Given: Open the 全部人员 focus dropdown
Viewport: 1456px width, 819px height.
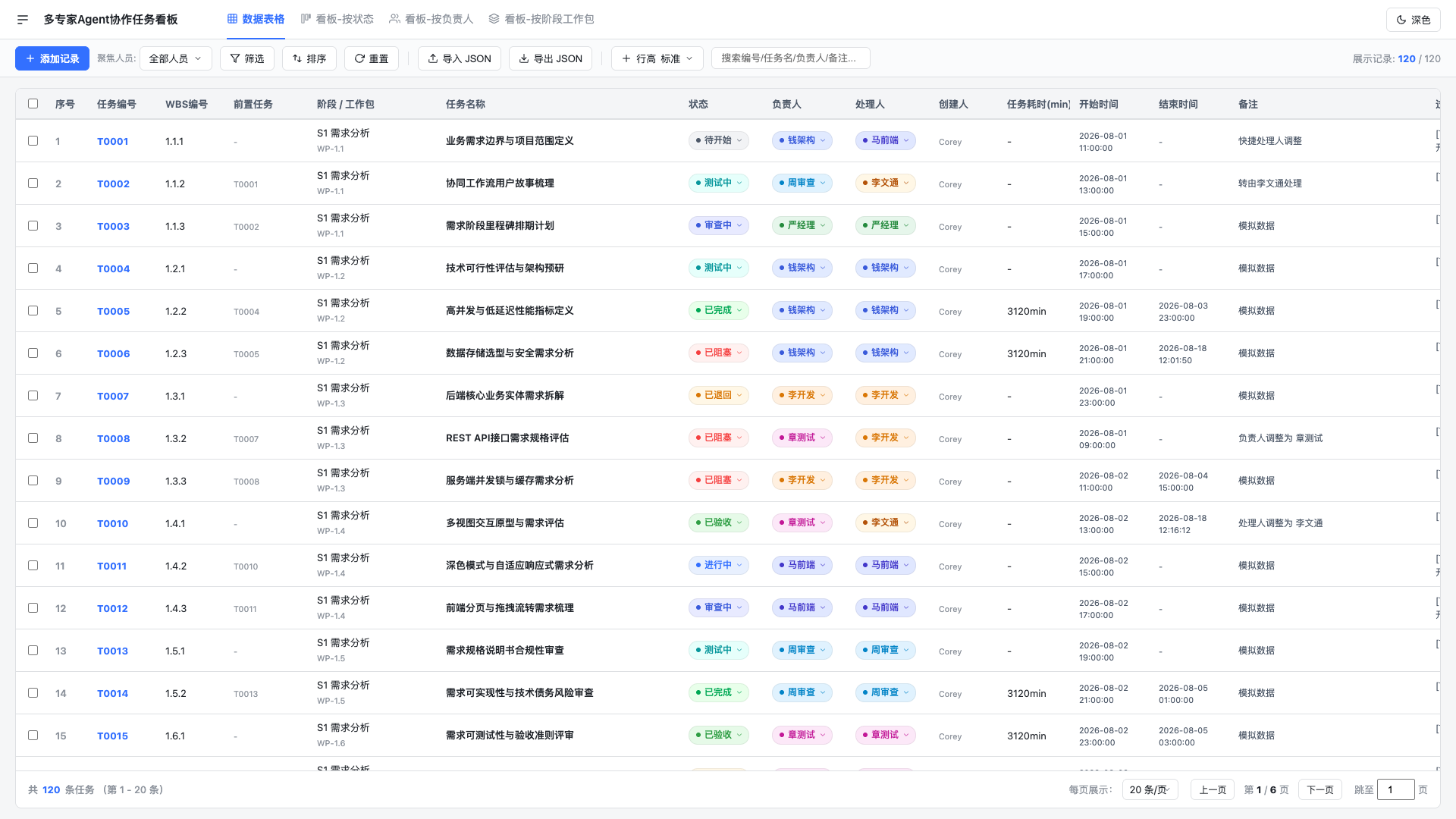Looking at the screenshot, I should pos(176,58).
